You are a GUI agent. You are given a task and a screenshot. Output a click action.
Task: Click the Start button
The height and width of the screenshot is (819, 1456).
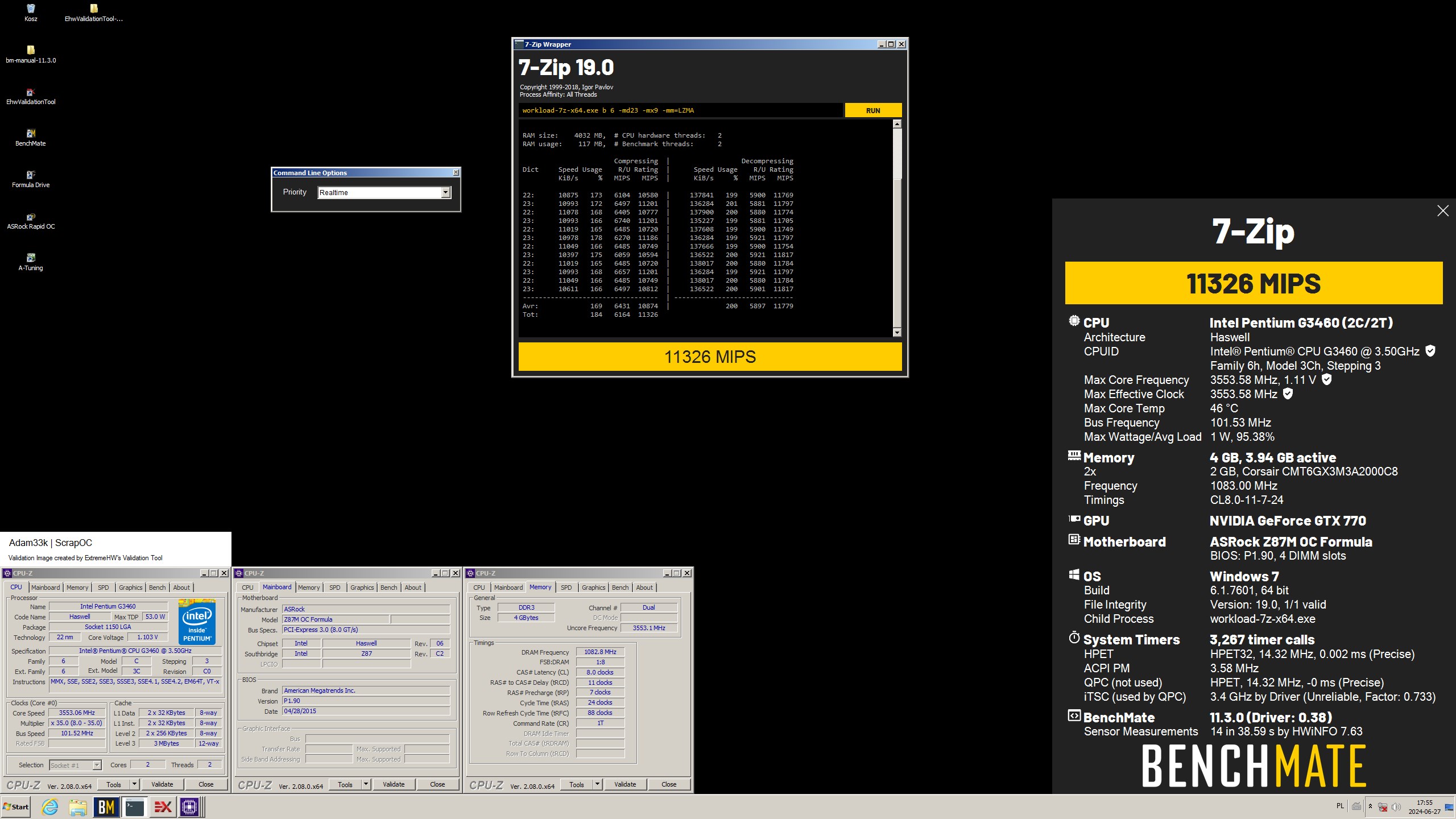15,806
